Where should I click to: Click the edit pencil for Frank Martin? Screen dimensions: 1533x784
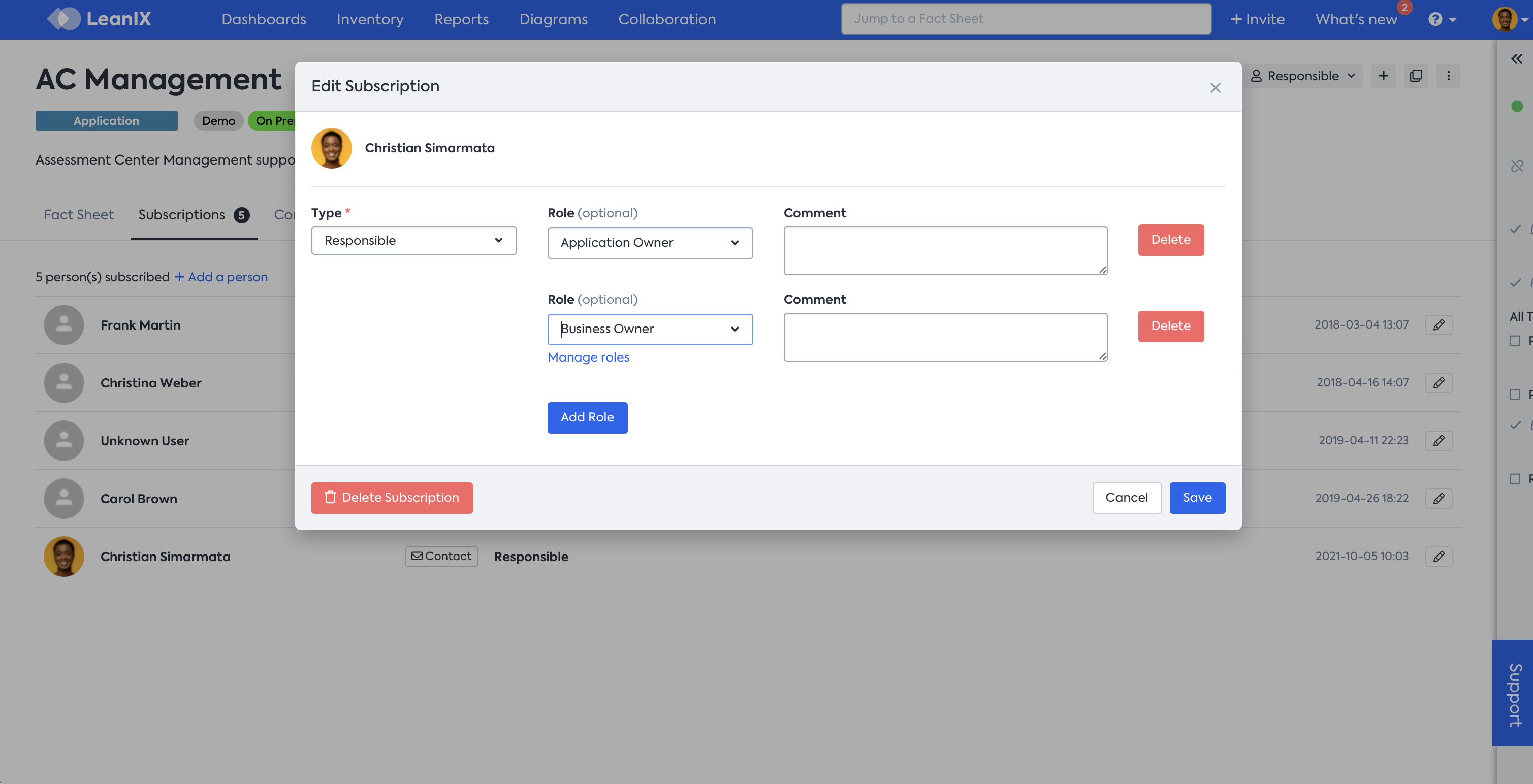[1439, 325]
